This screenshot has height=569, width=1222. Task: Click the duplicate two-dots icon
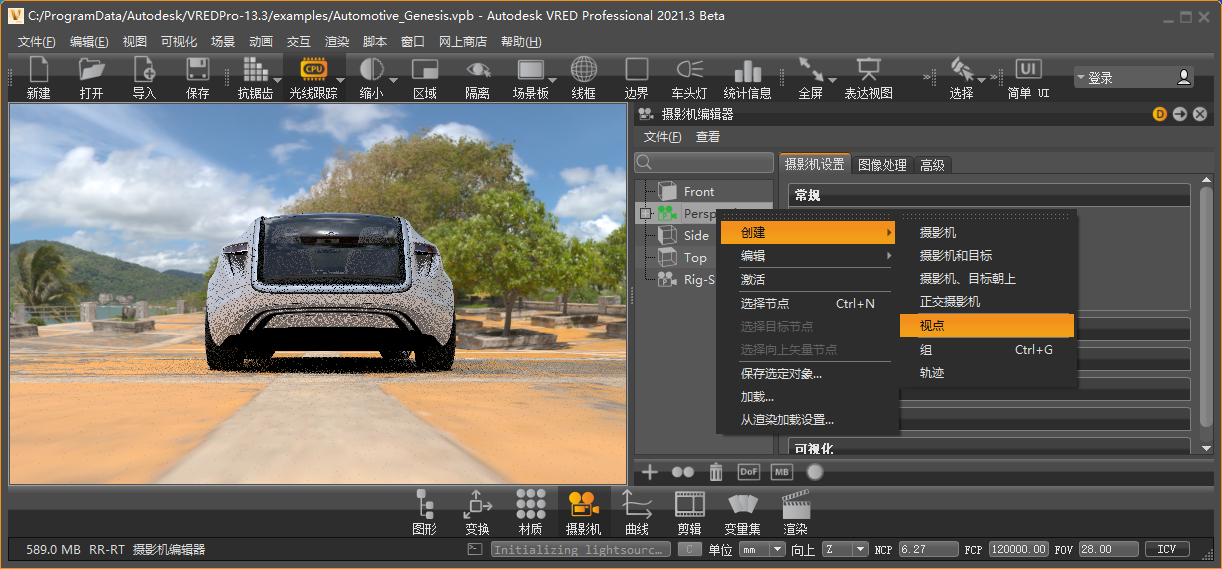pyautogui.click(x=683, y=472)
